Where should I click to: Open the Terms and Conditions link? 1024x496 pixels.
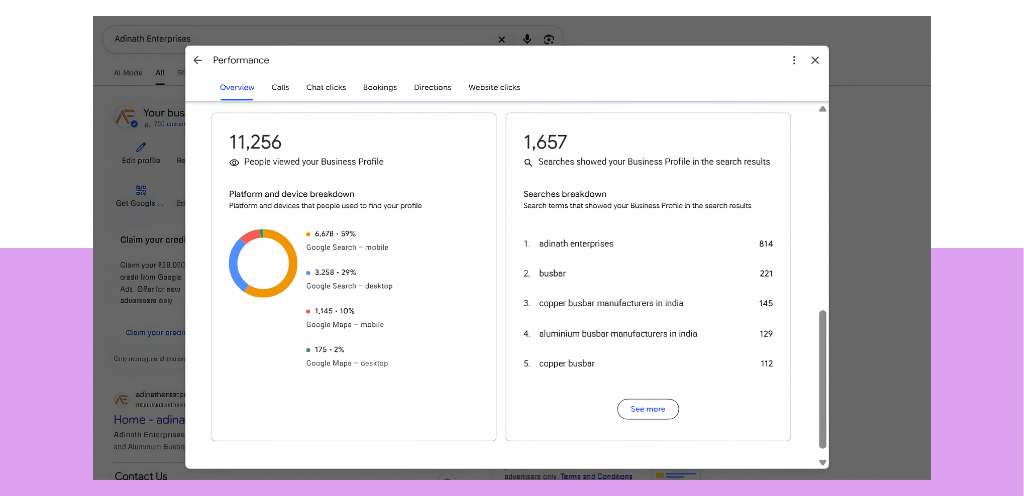(596, 476)
